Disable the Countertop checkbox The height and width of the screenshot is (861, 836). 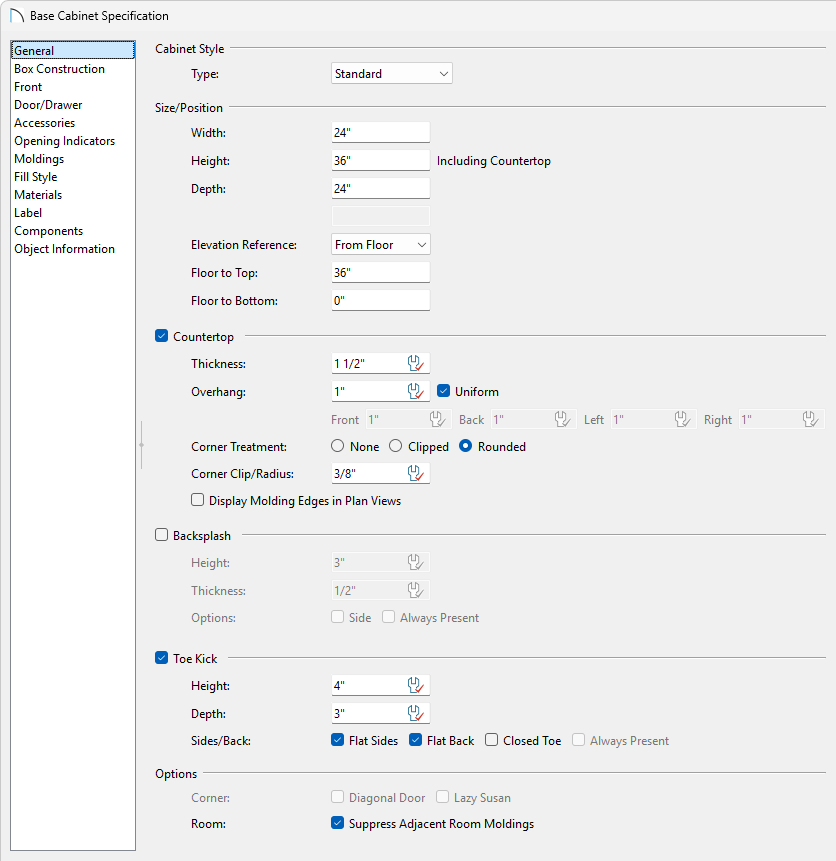click(161, 336)
